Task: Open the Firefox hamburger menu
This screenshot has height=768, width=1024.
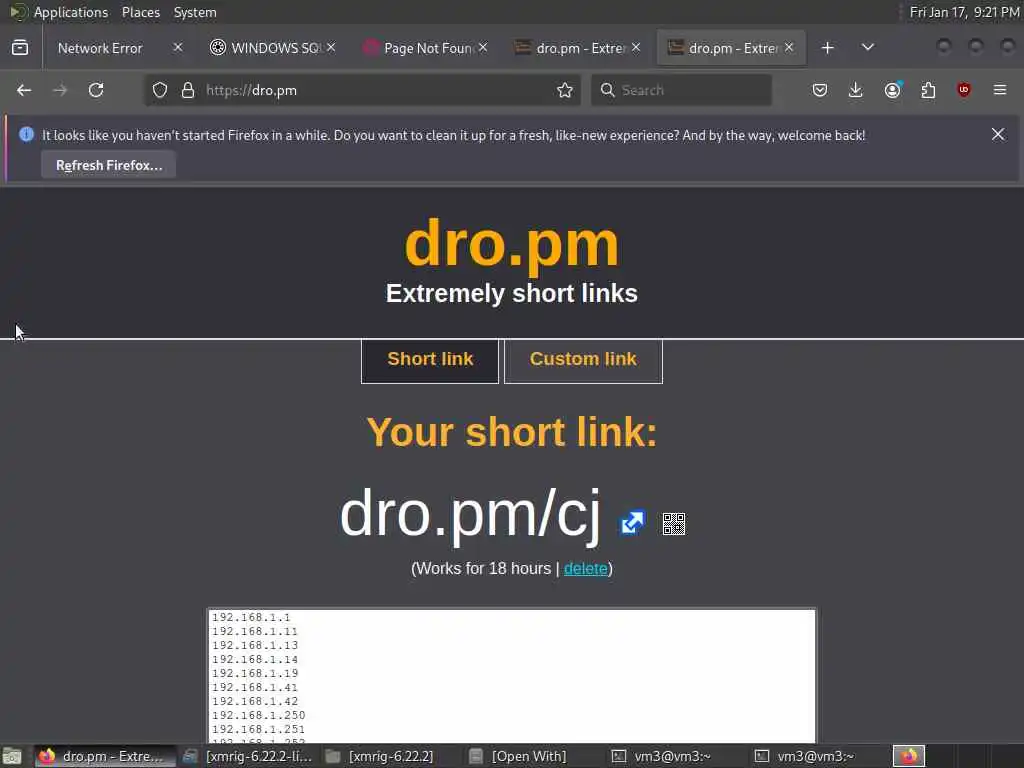Action: 1000,90
